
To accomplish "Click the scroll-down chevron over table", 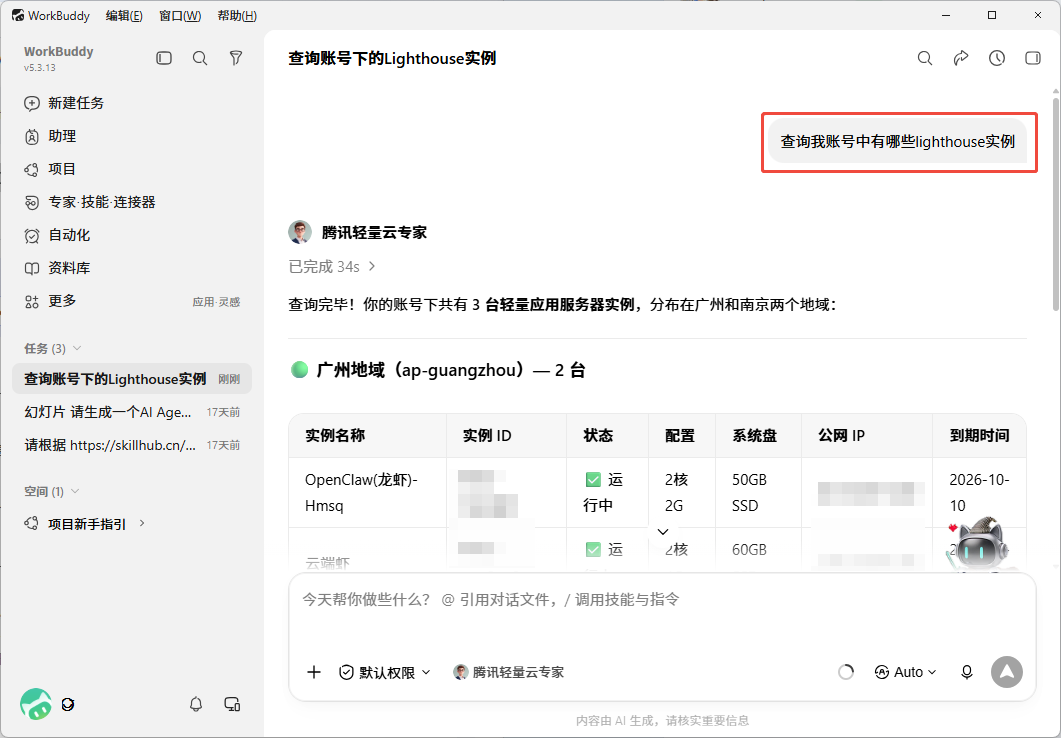I will click(663, 532).
